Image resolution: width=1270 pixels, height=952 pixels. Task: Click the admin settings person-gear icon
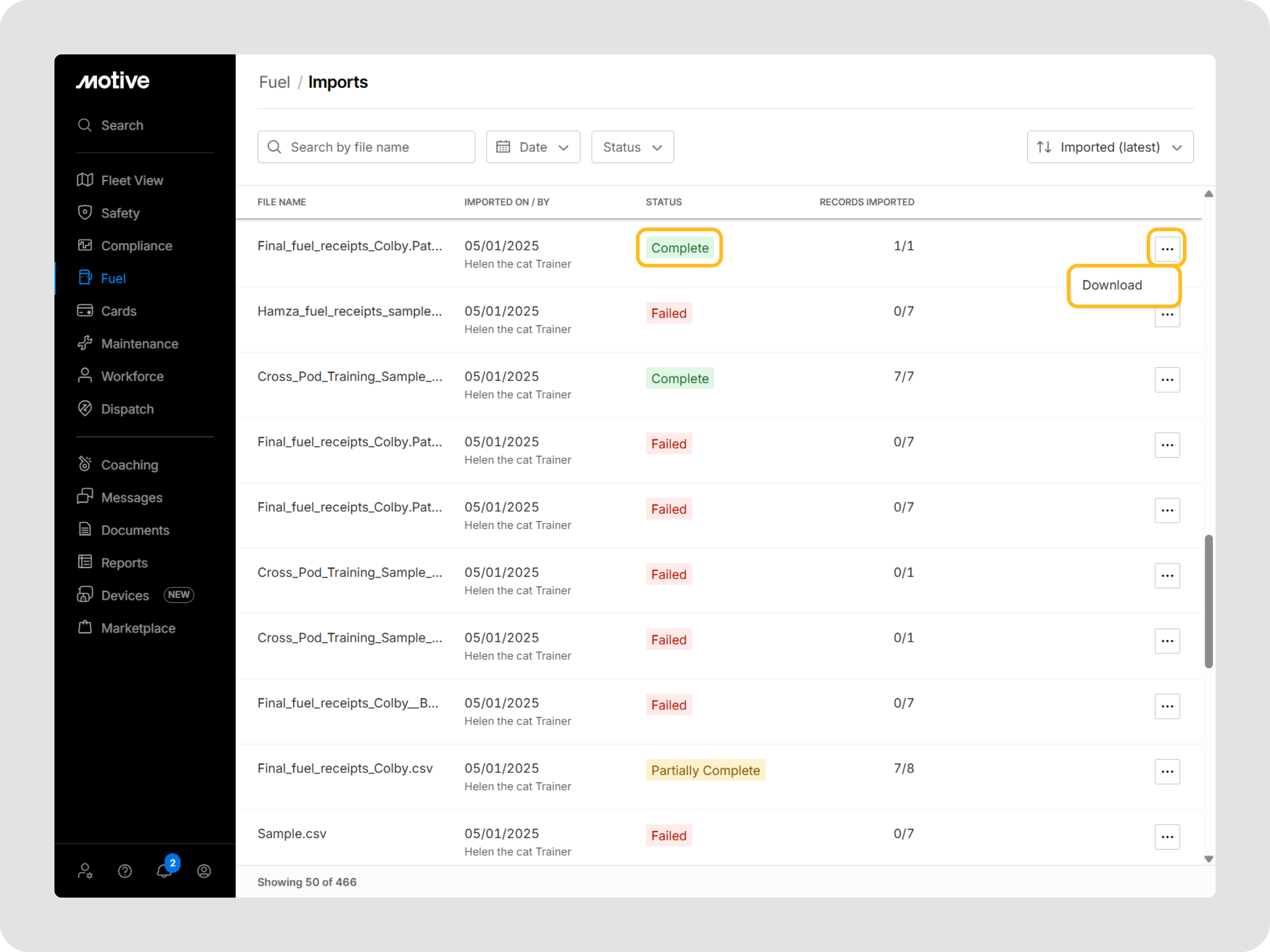[86, 871]
